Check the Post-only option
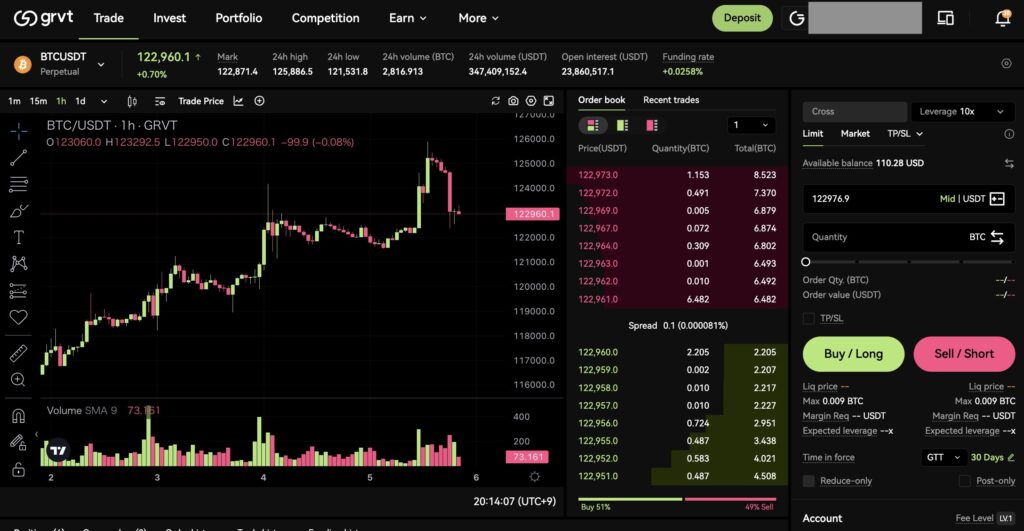This screenshot has height=531, width=1024. pyautogui.click(x=964, y=481)
